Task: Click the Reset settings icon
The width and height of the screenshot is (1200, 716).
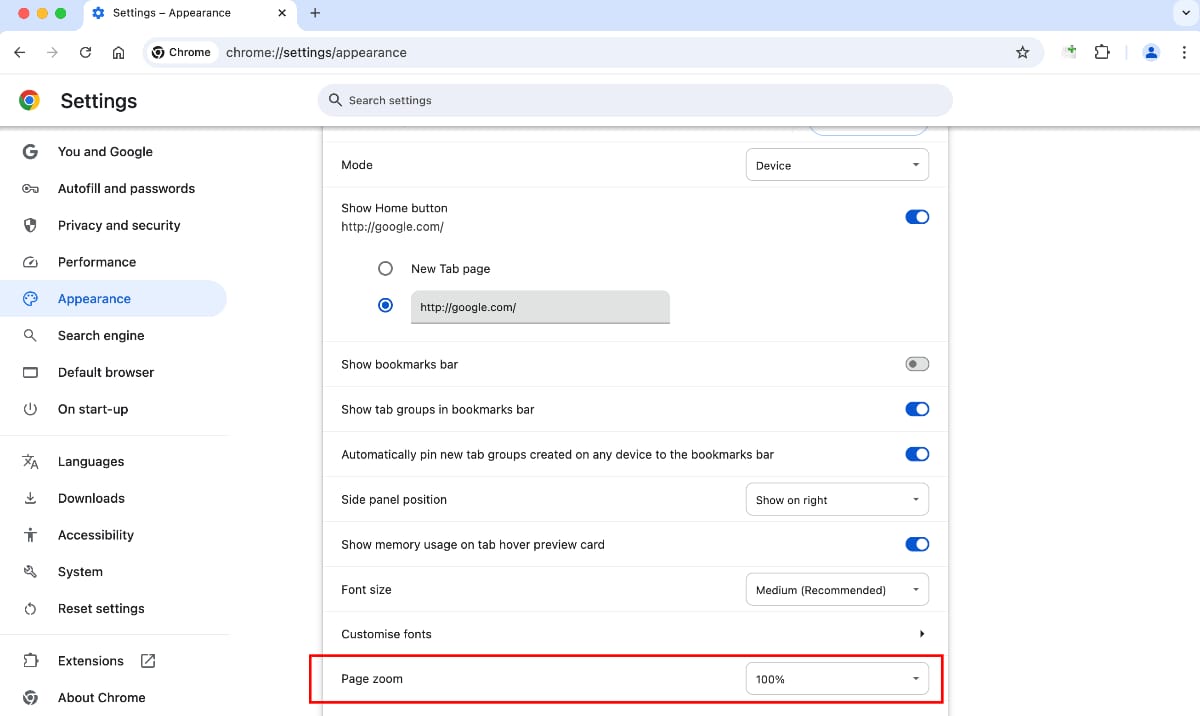Action: pos(31,608)
